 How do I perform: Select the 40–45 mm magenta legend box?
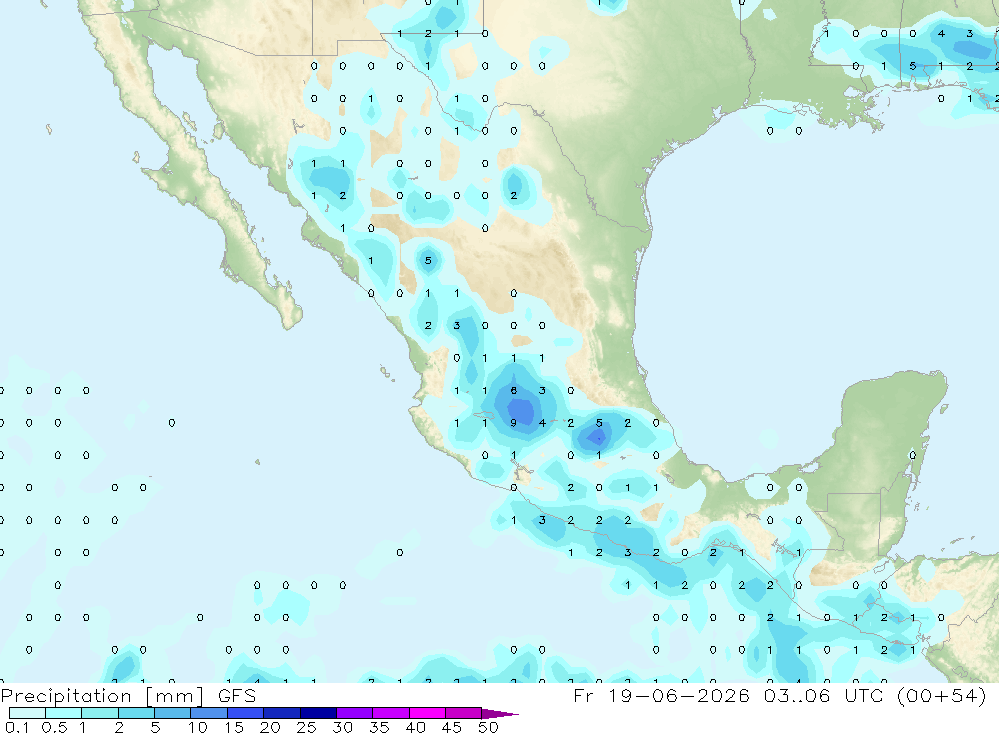(427, 713)
